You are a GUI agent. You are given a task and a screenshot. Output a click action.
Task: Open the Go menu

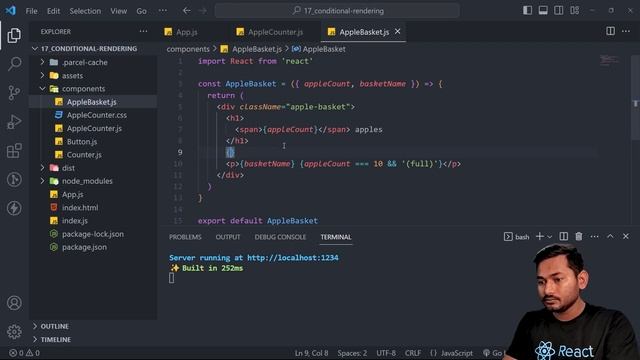tap(142, 11)
